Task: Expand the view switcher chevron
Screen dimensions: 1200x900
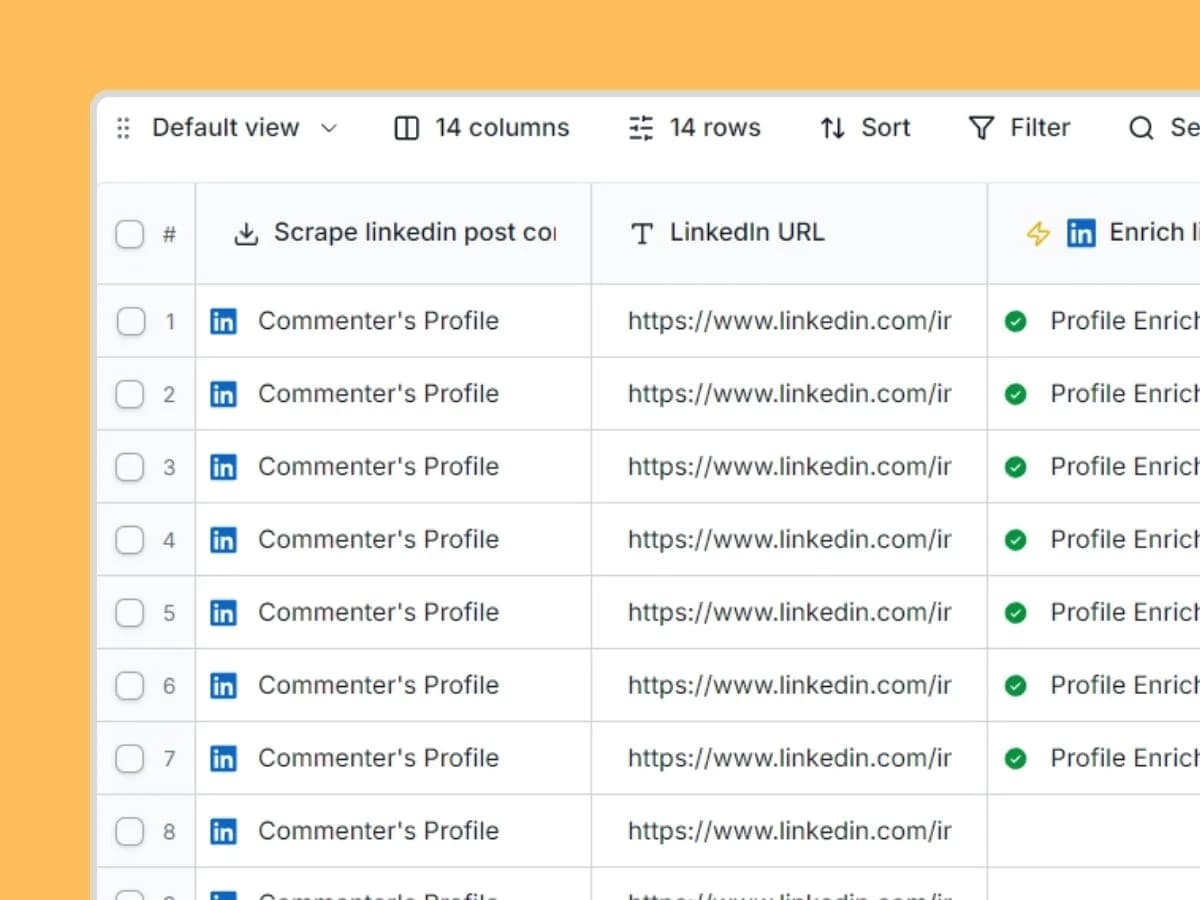Action: (x=330, y=128)
